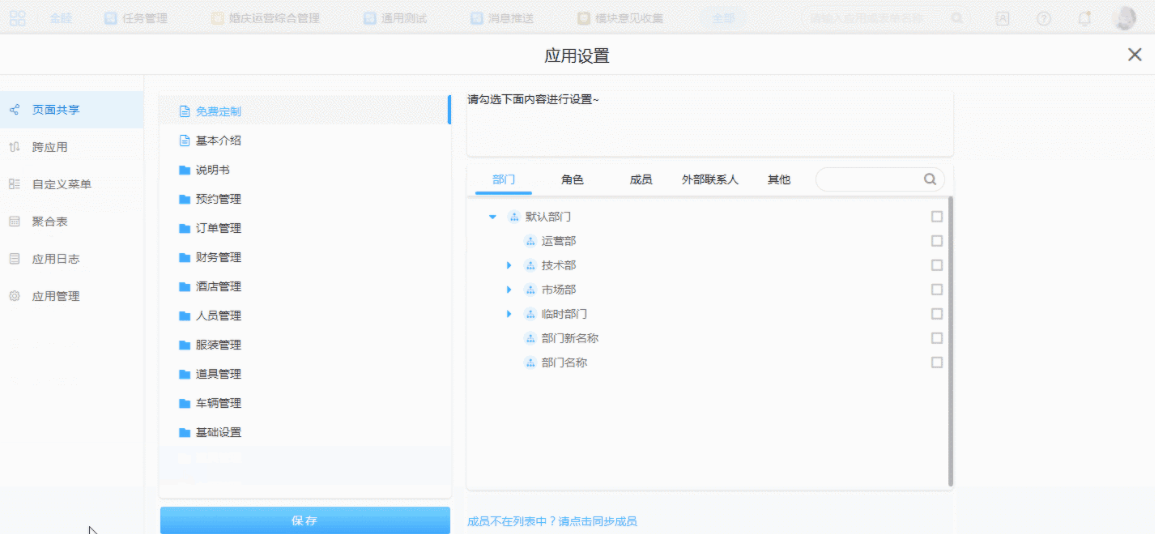Close the 应用设置 dialog with X

pyautogui.click(x=1134, y=55)
